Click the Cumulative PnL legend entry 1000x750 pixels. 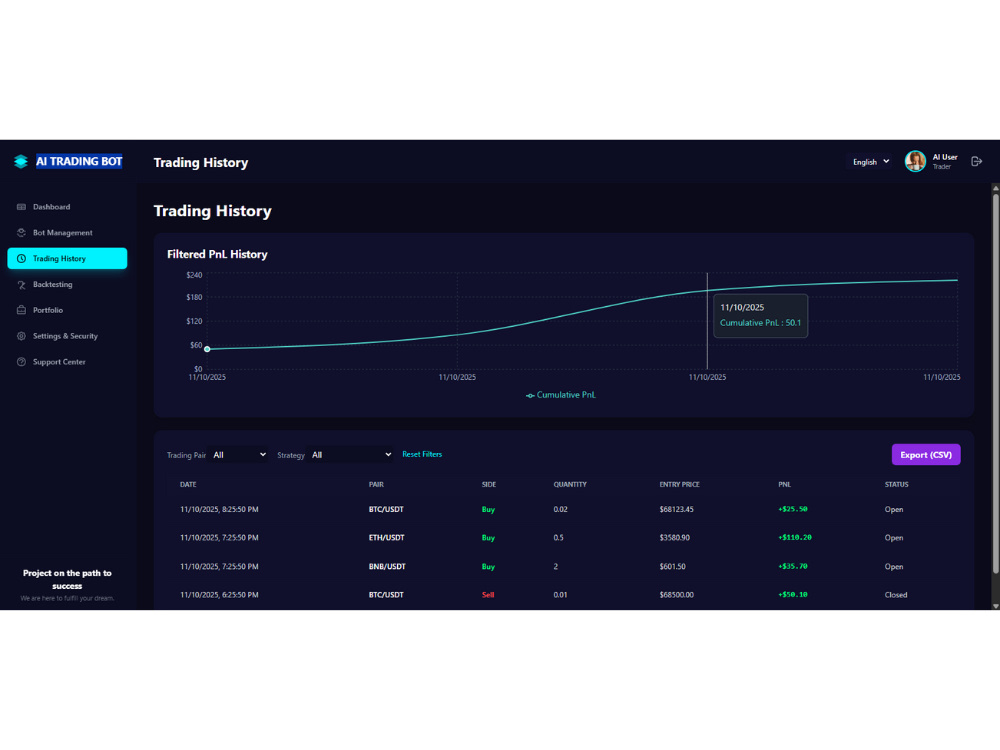(561, 395)
